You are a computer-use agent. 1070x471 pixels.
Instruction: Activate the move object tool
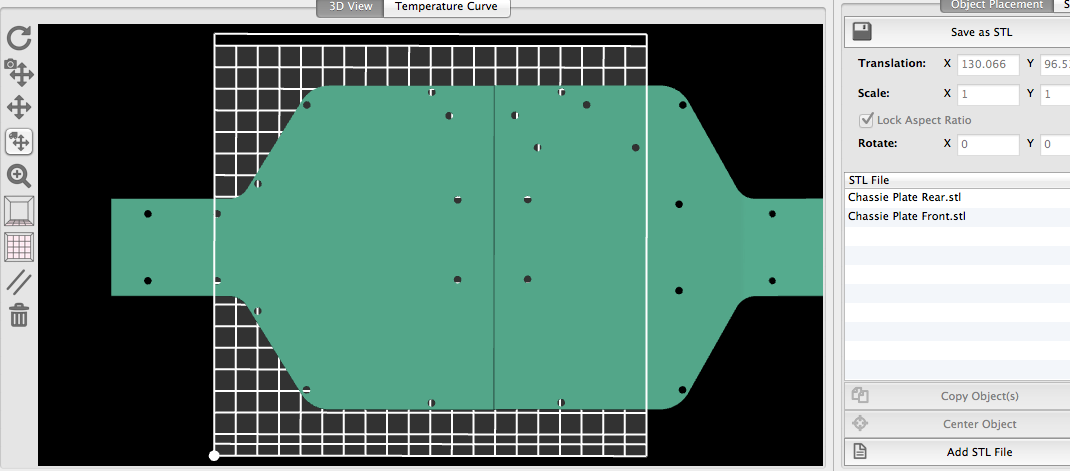coord(19,141)
